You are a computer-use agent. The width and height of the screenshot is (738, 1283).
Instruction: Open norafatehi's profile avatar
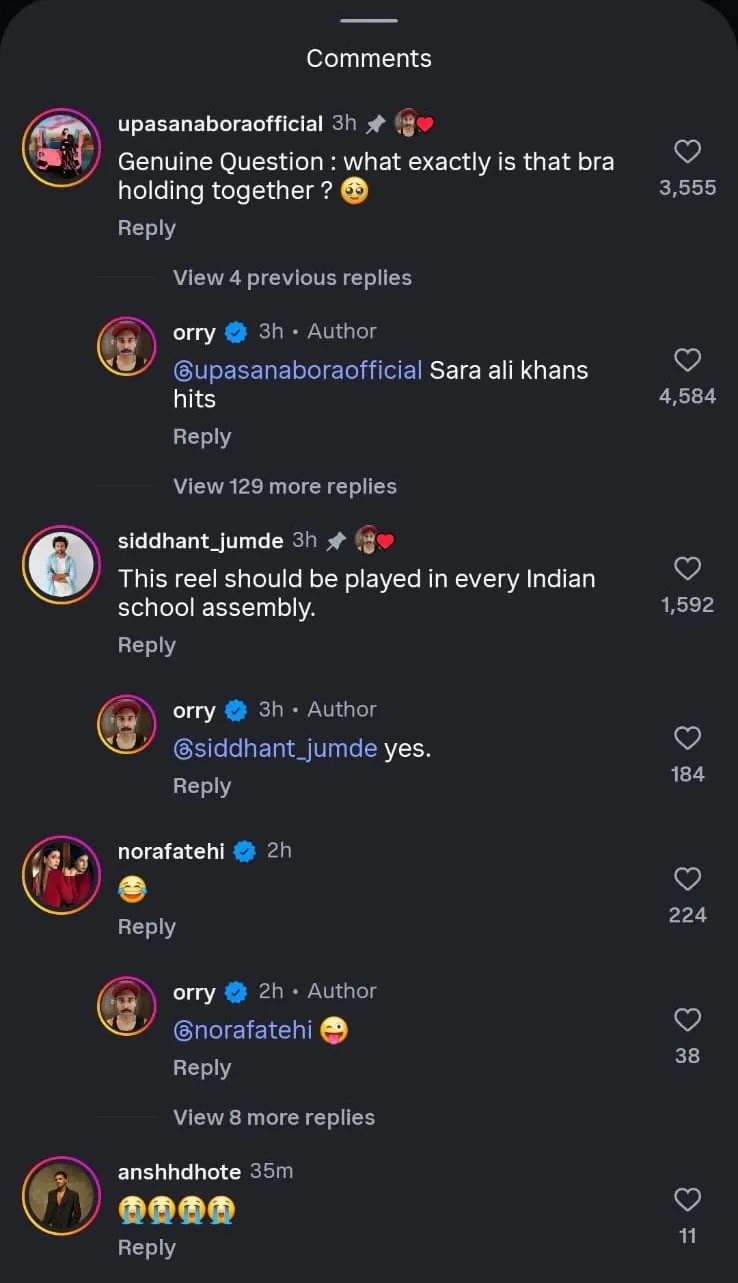point(62,875)
